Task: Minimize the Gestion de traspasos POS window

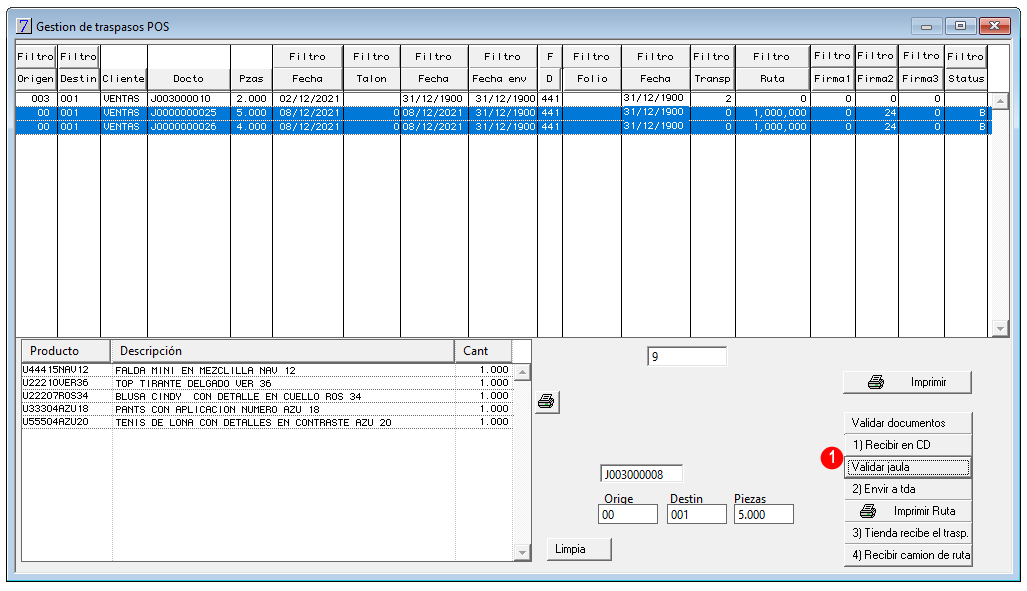Action: (926, 26)
